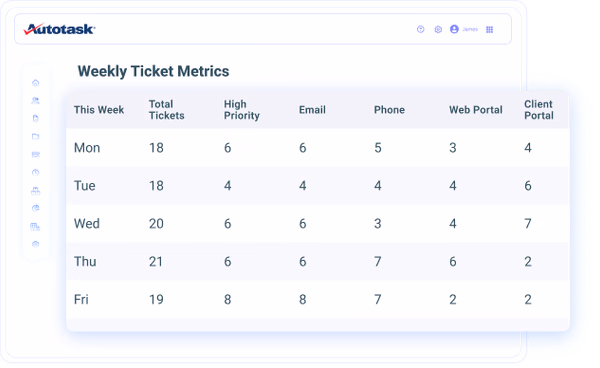Click Tue's Client Portal value 6
This screenshot has width=600, height=368.
coord(528,186)
